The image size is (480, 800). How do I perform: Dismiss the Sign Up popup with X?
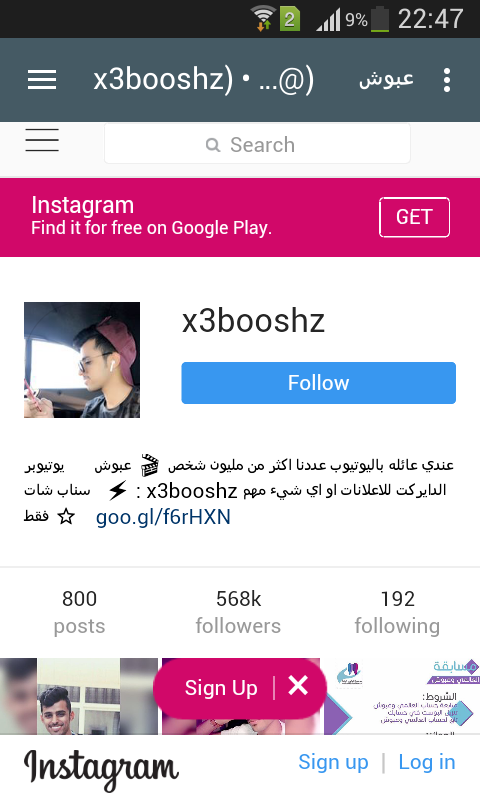click(x=298, y=686)
